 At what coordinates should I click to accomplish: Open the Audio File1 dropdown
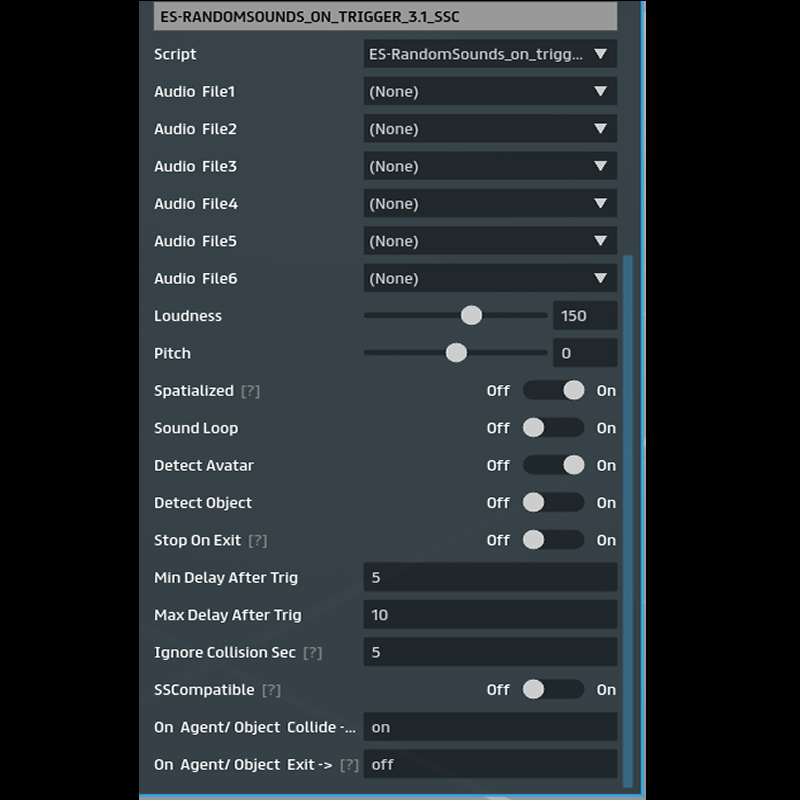point(490,91)
